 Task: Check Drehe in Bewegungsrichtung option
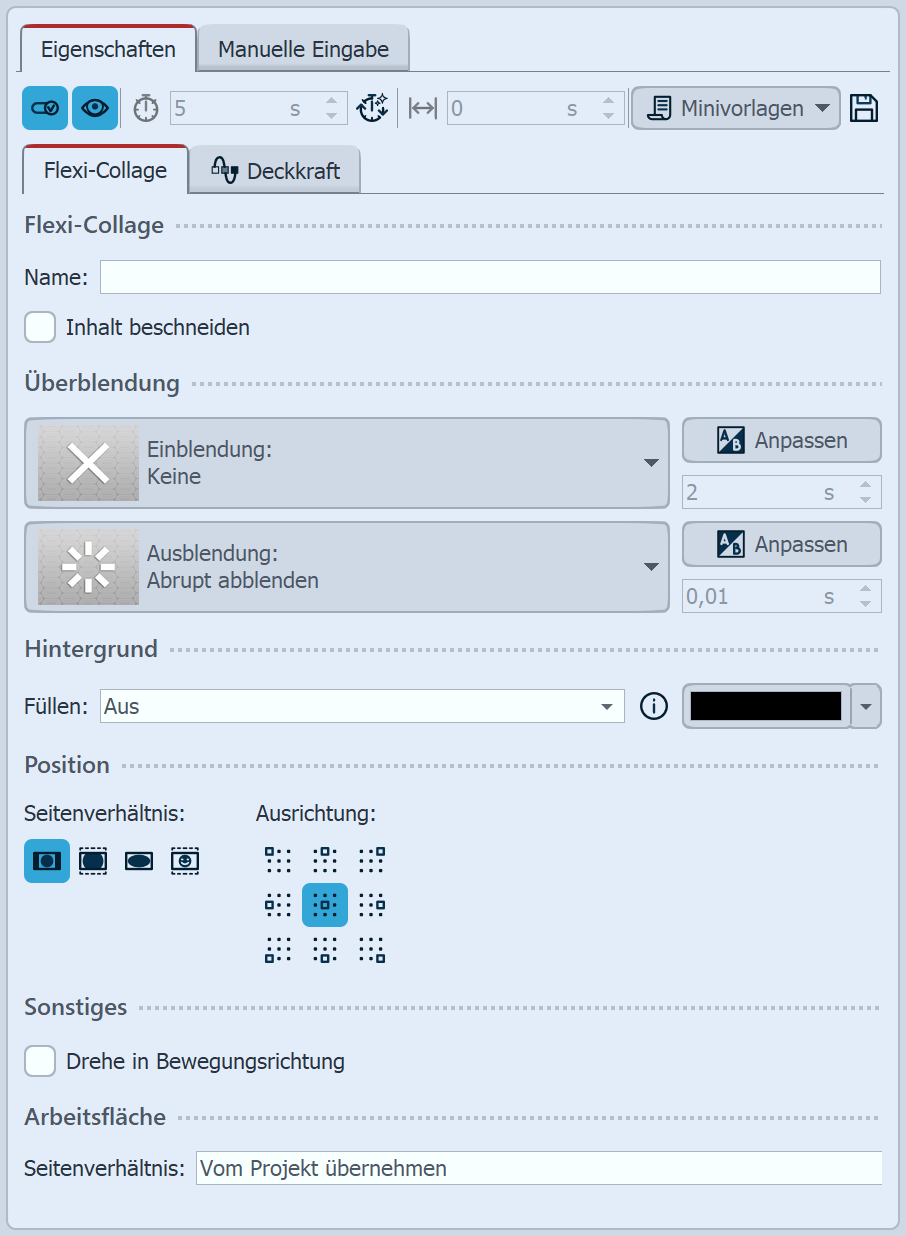pyautogui.click(x=40, y=1061)
